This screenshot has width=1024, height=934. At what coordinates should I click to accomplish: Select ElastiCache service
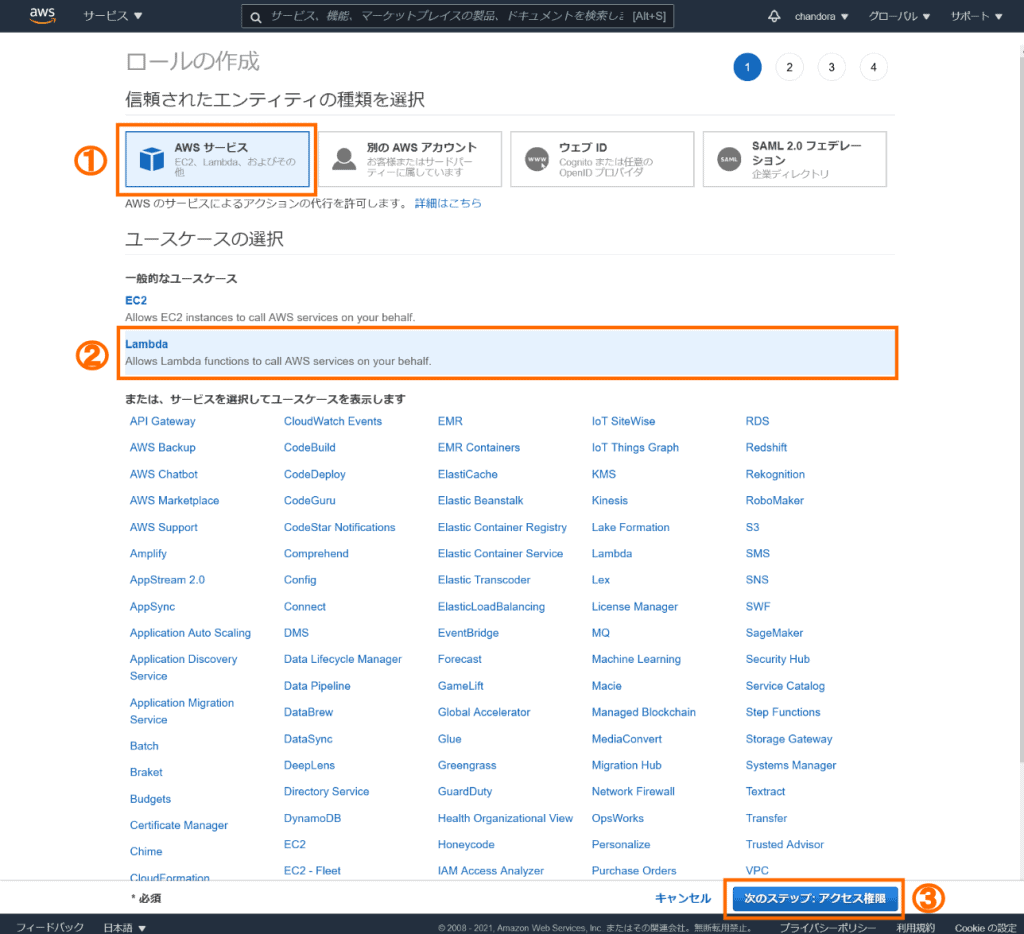[468, 474]
